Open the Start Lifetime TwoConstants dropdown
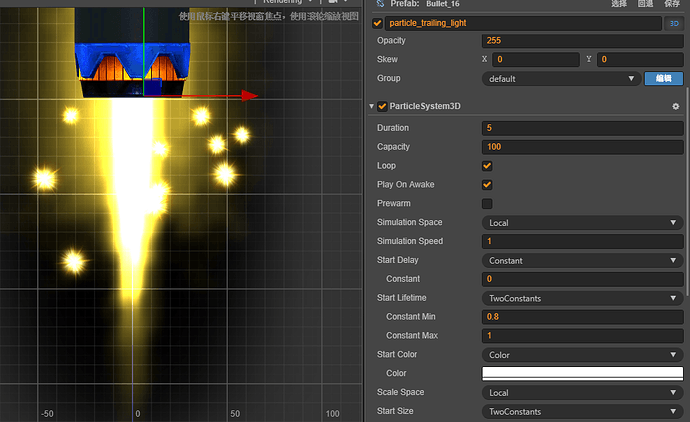This screenshot has height=422, width=690. (582, 298)
